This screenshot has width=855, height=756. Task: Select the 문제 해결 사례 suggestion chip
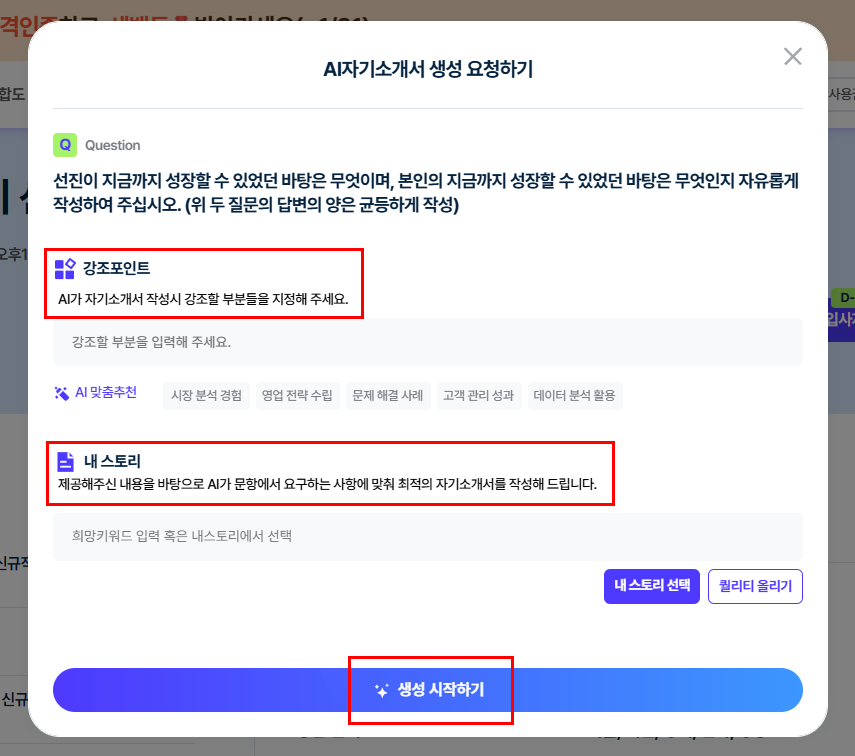click(388, 395)
